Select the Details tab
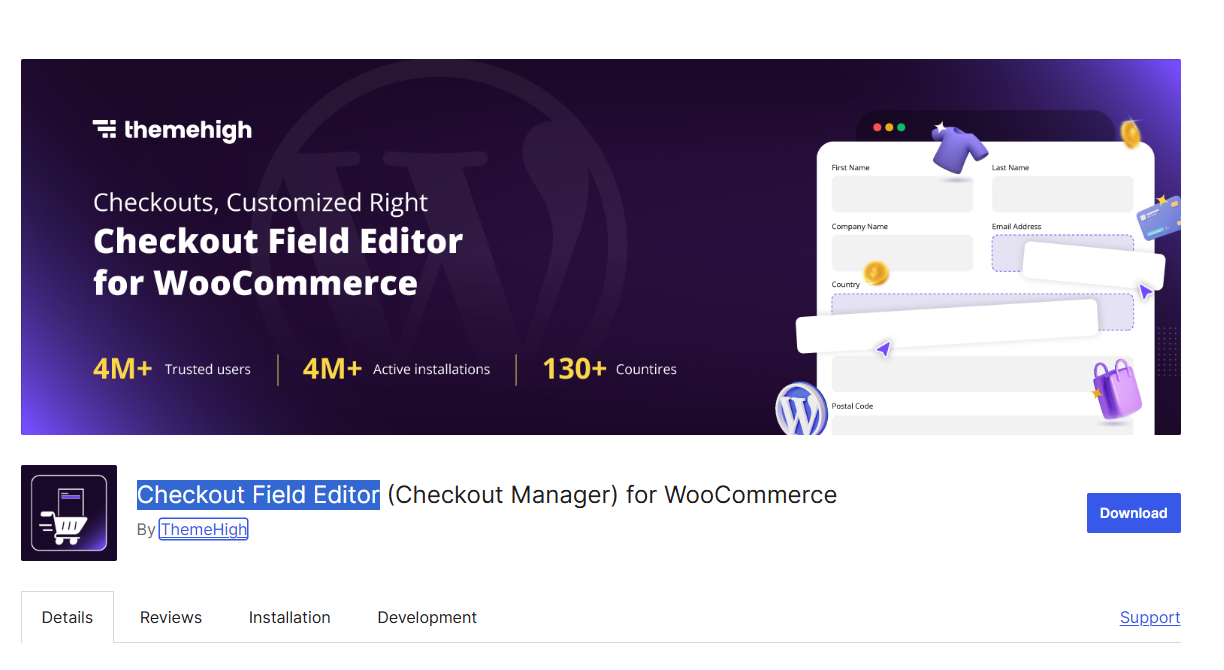Viewport: 1224px width, 670px height. pyautogui.click(x=66, y=617)
